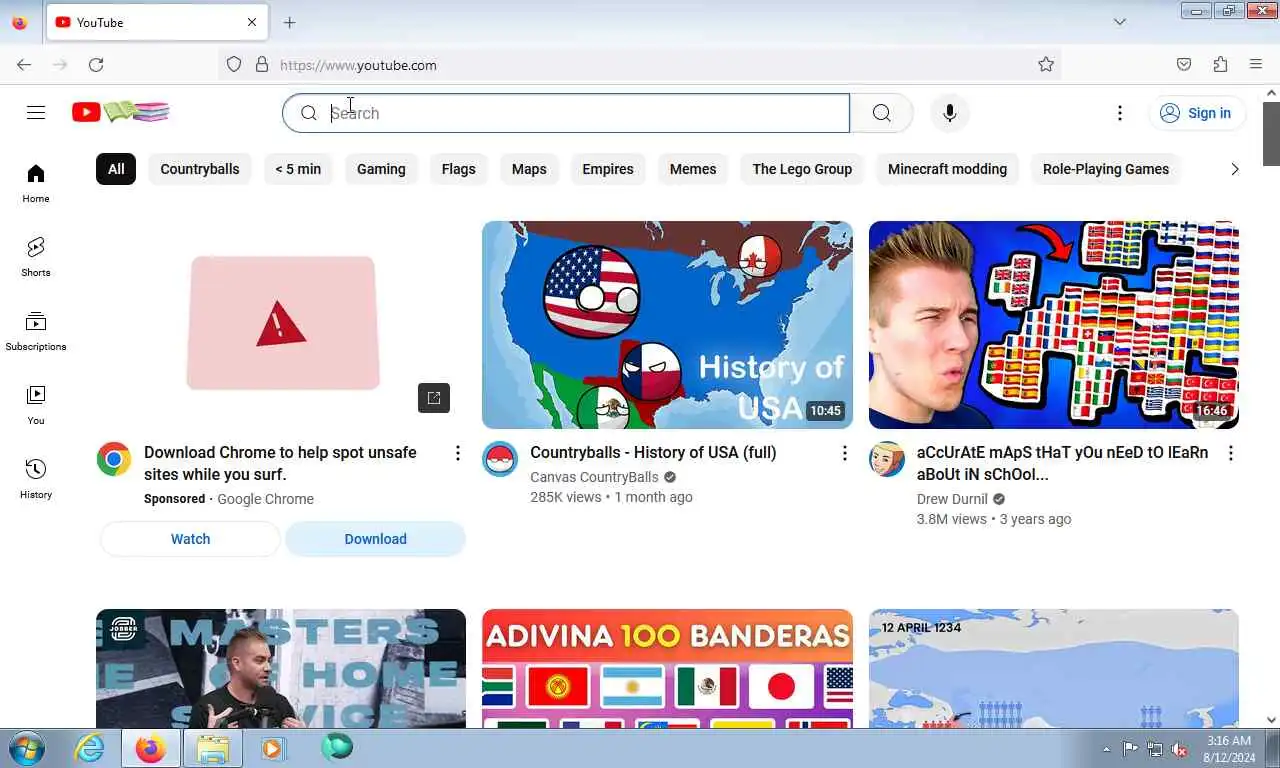Click the ad Download button
This screenshot has height=768, width=1280.
coord(375,539)
